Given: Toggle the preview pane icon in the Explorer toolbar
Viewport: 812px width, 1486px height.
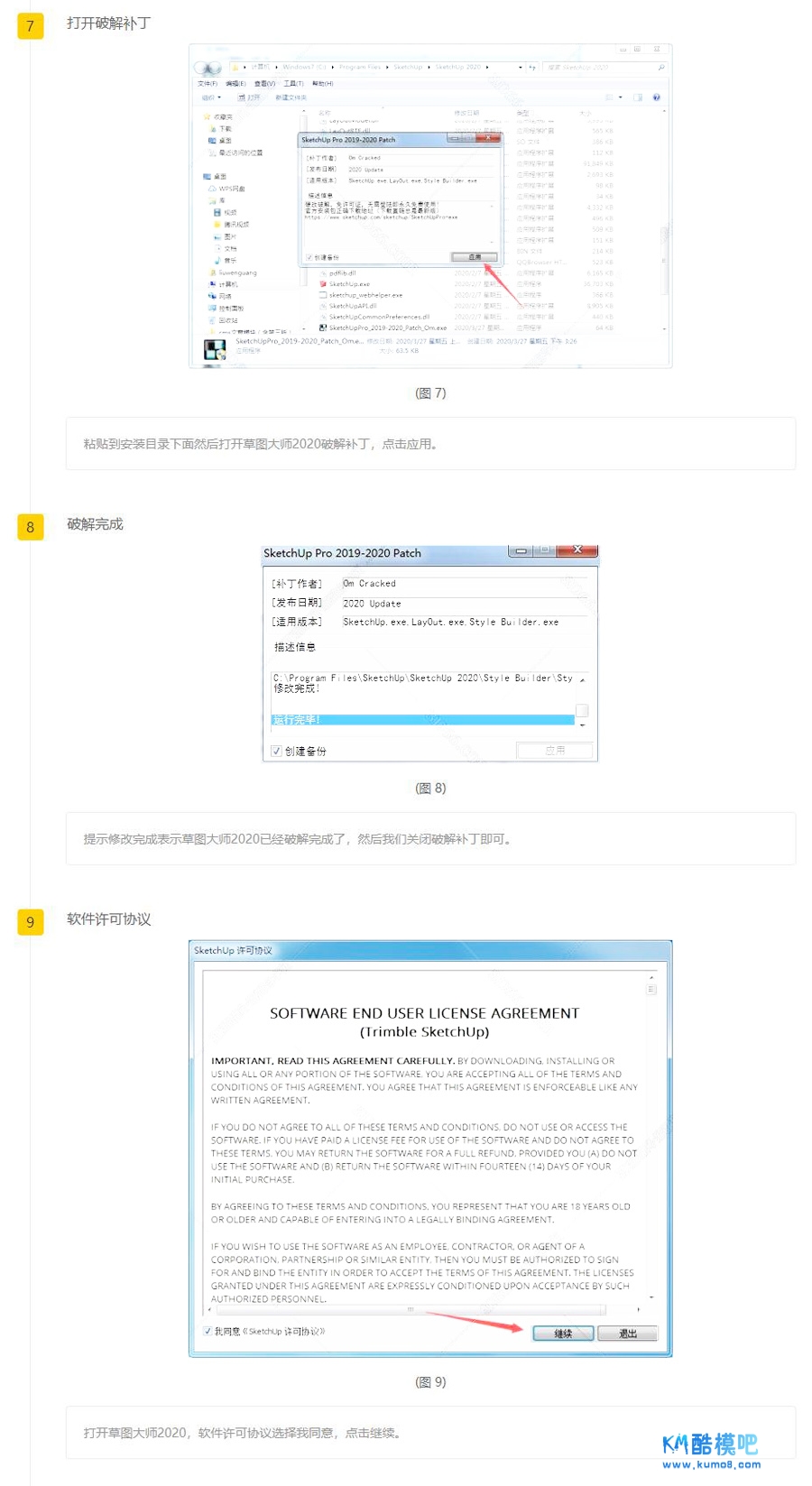Looking at the screenshot, I should [x=638, y=97].
